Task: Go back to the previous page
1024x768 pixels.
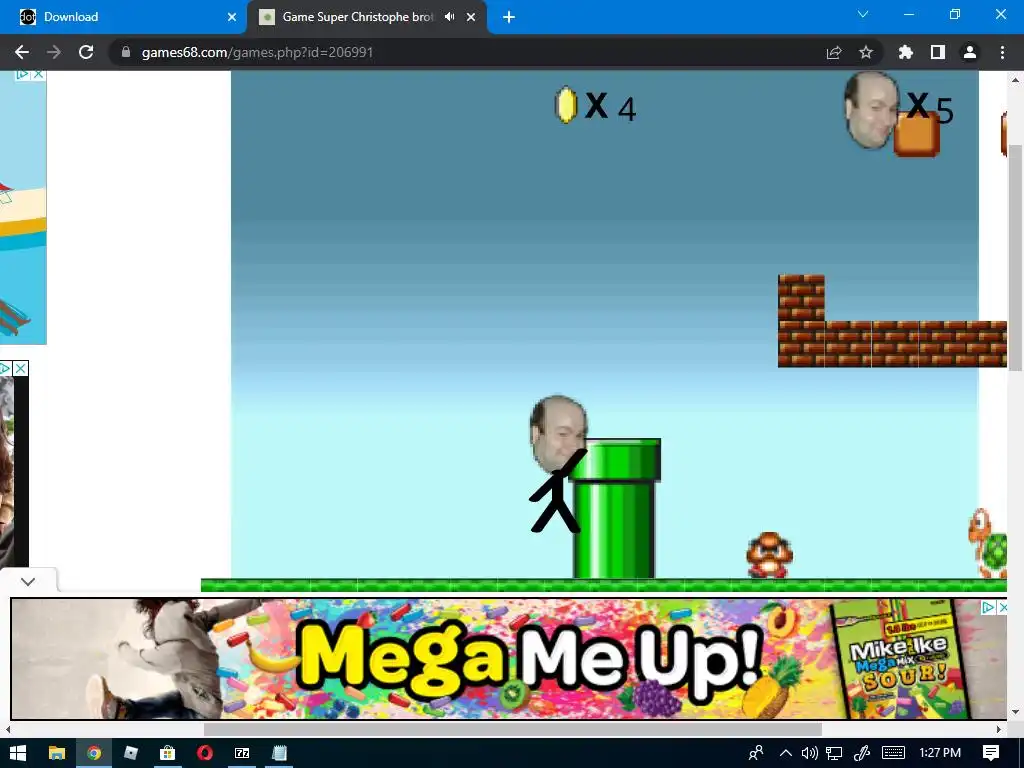Action: [22, 52]
